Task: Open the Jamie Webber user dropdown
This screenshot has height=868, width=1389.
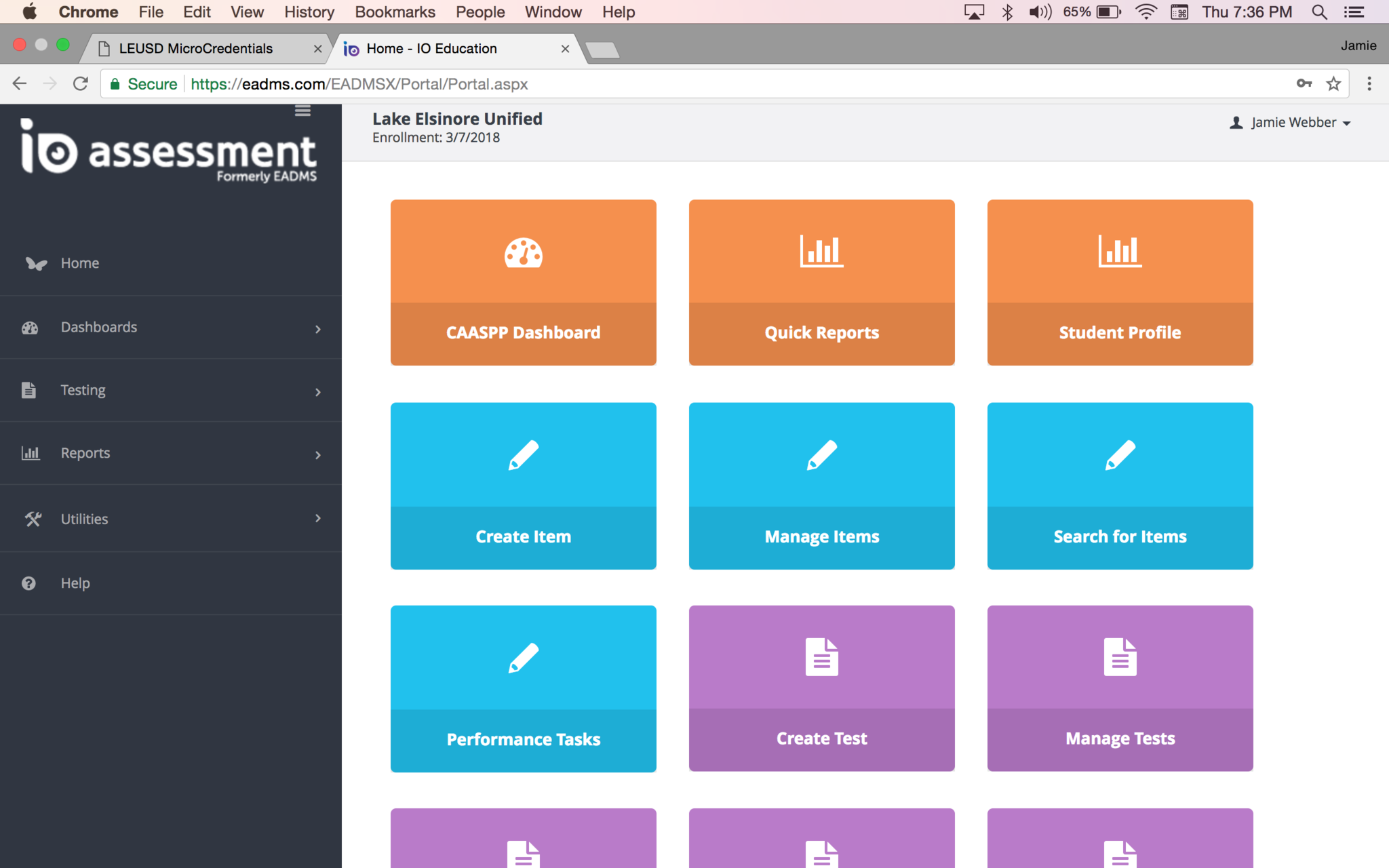Action: click(x=1291, y=123)
